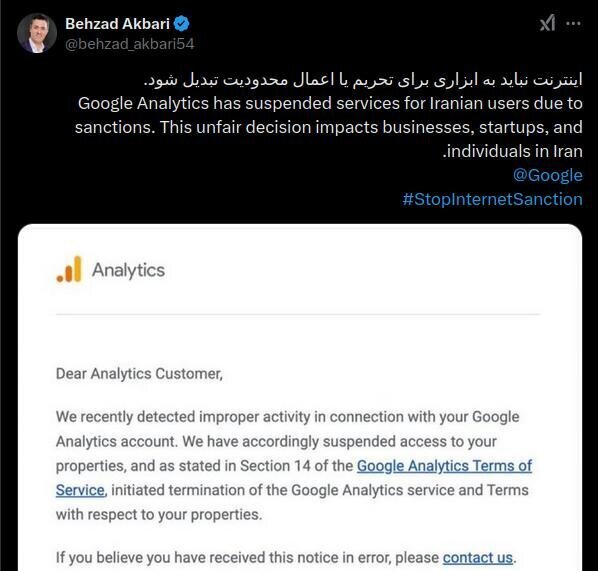The width and height of the screenshot is (598, 571).
Task: Click Behzad Akbari's profile picture
Action: tap(37, 34)
